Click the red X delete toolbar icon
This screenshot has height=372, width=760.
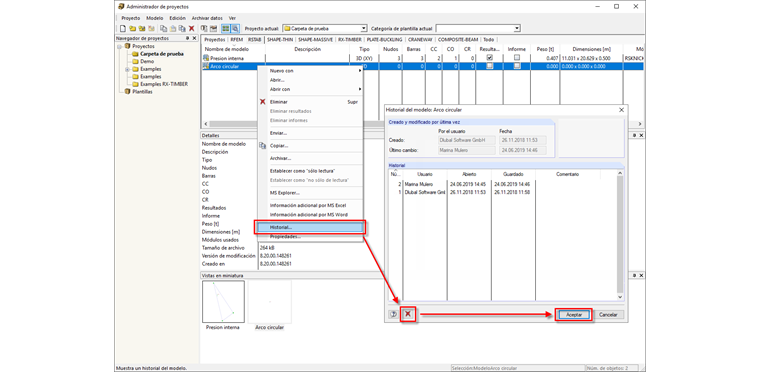pyautogui.click(x=191, y=29)
